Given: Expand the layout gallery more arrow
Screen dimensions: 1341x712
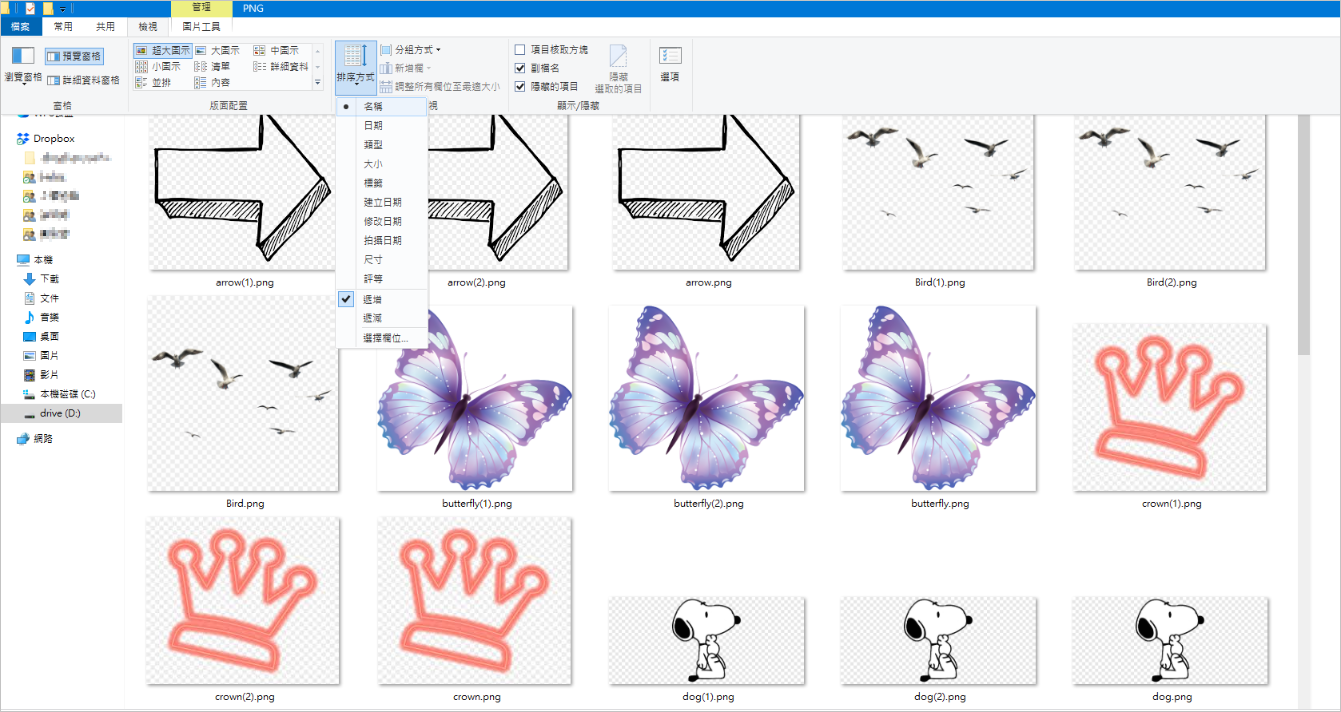Looking at the screenshot, I should click(318, 82).
